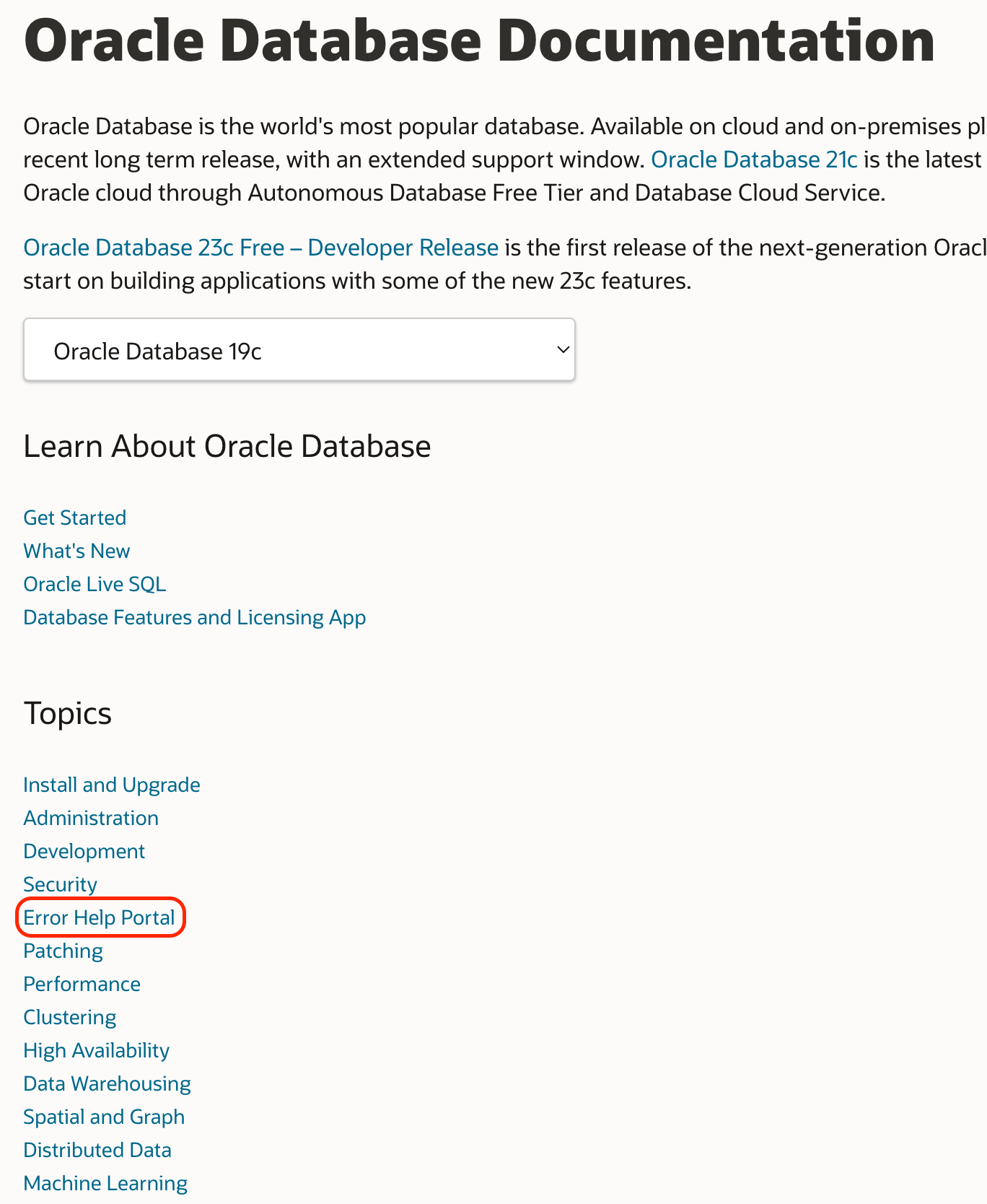Viewport: 987px width, 1204px height.
Task: Click the Get Started link
Action: coord(74,518)
